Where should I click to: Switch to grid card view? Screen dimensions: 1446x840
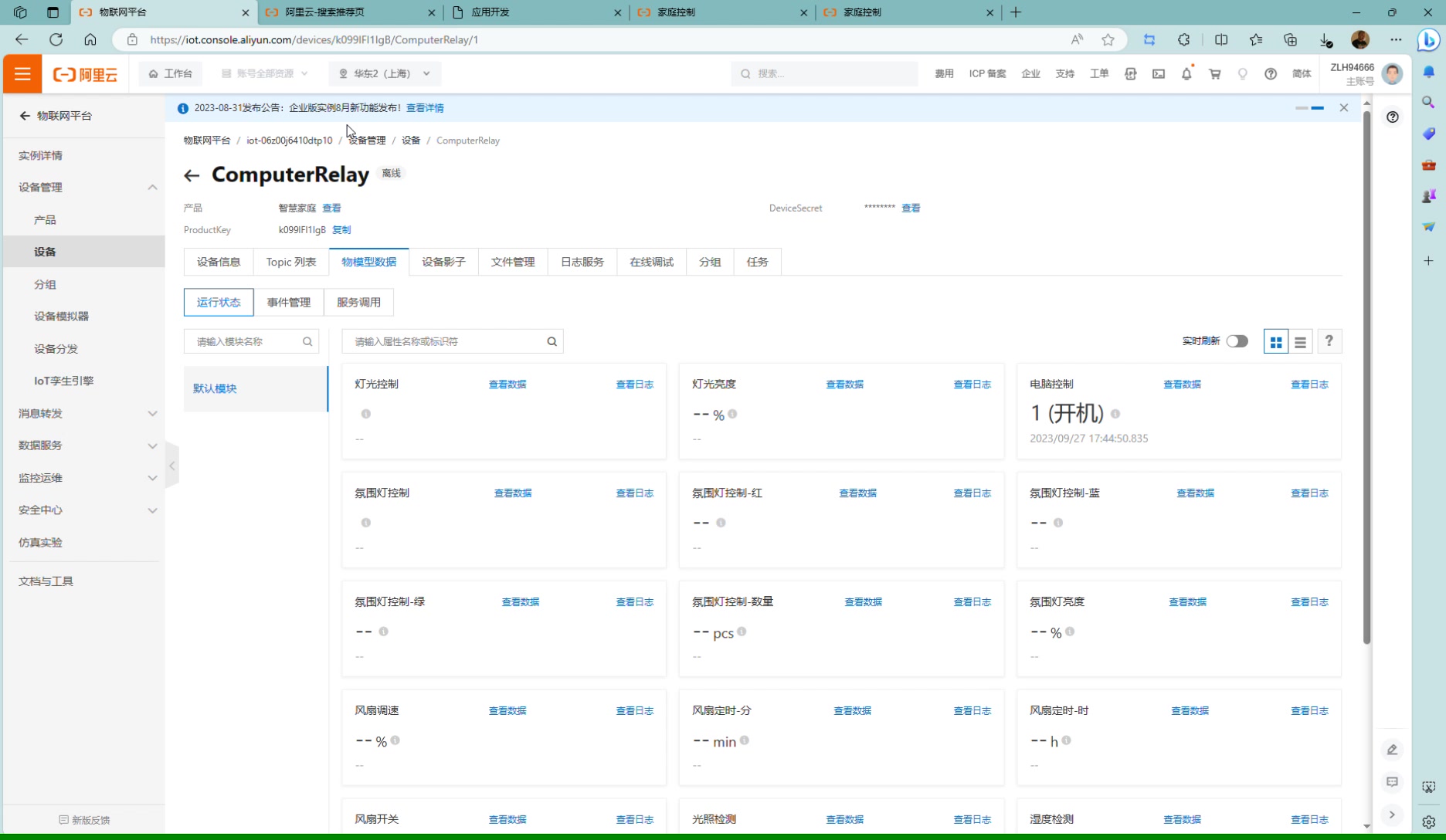[x=1276, y=342]
